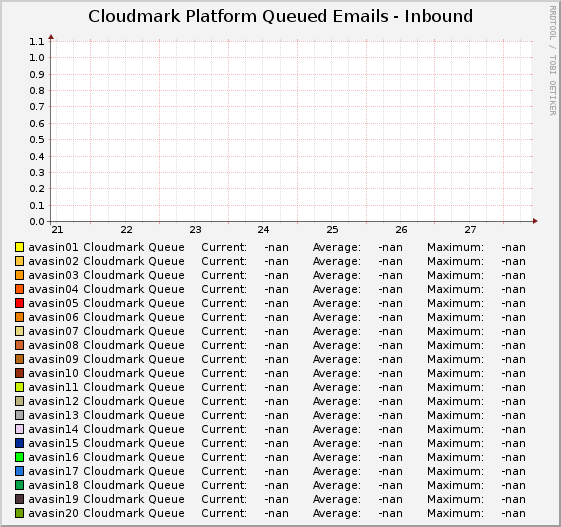Click the y-axis label '1.1'
This screenshot has width=561, height=527.
(x=37, y=42)
